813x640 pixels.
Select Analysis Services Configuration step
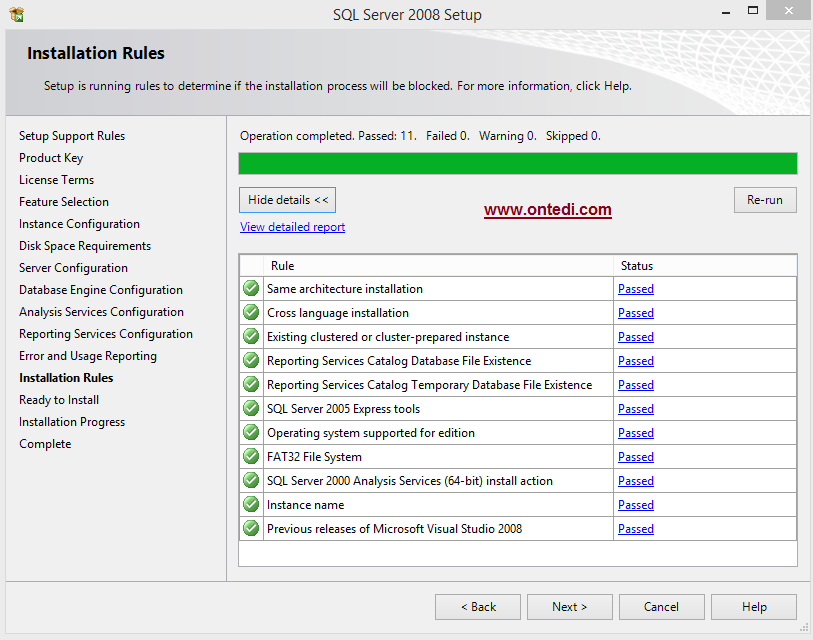coord(102,312)
